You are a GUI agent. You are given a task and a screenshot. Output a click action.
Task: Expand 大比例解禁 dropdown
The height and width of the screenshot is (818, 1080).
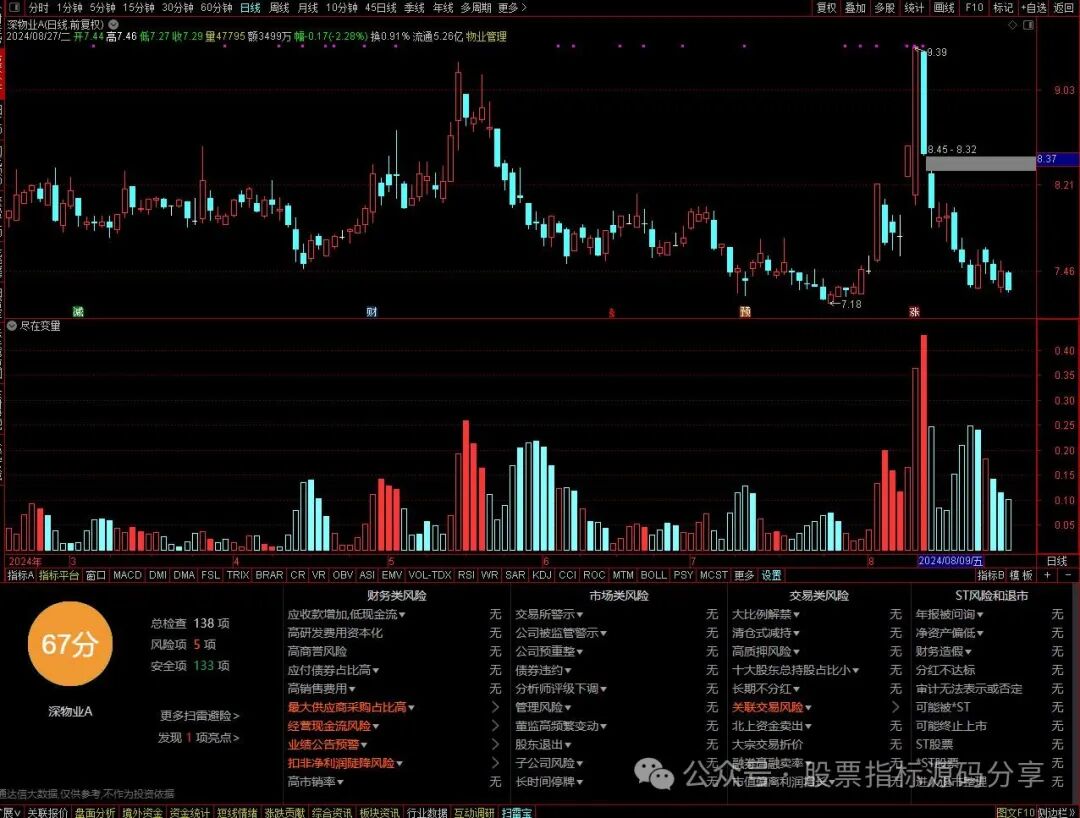(796, 614)
